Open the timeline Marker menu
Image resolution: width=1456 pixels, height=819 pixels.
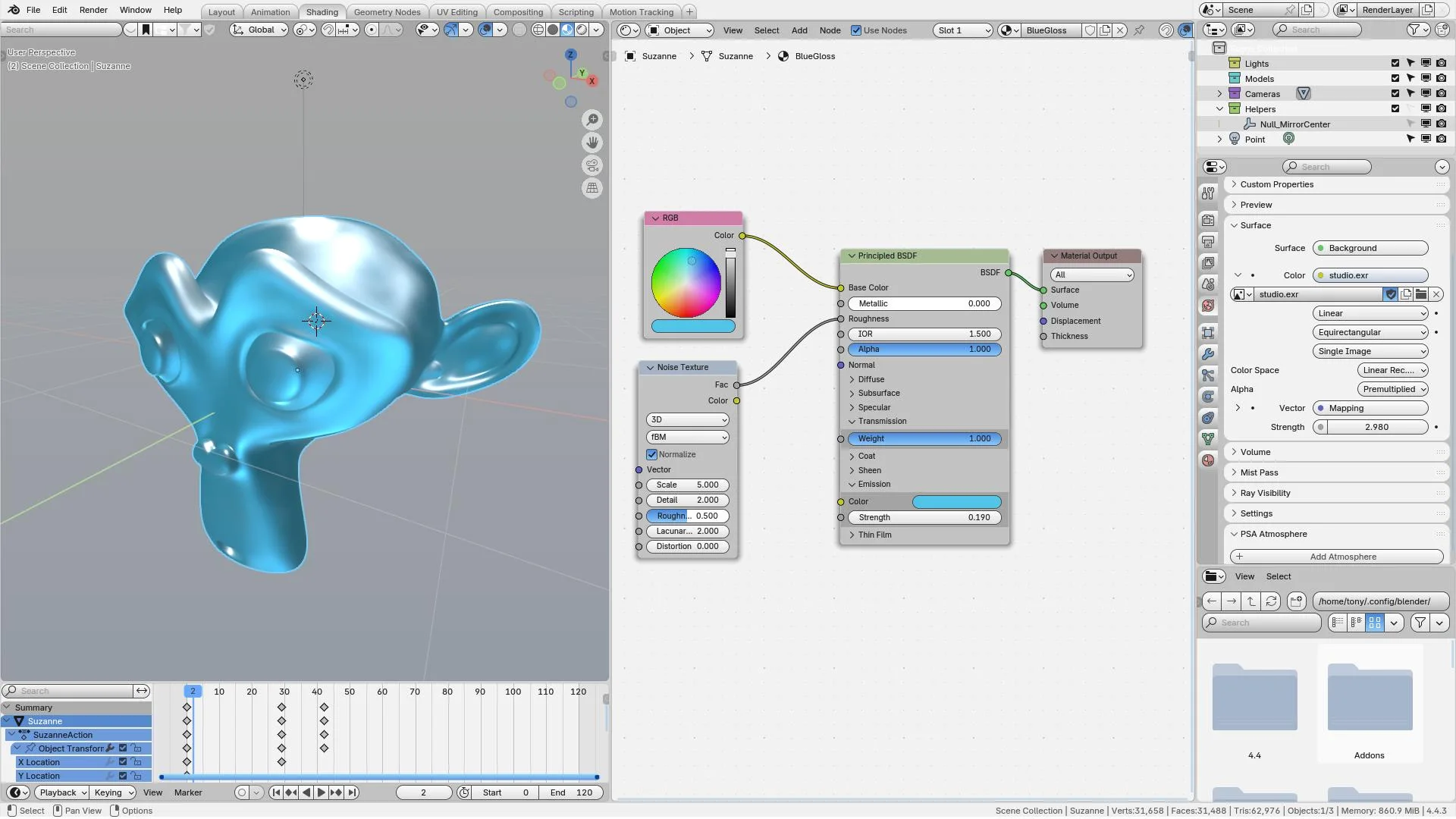click(188, 792)
